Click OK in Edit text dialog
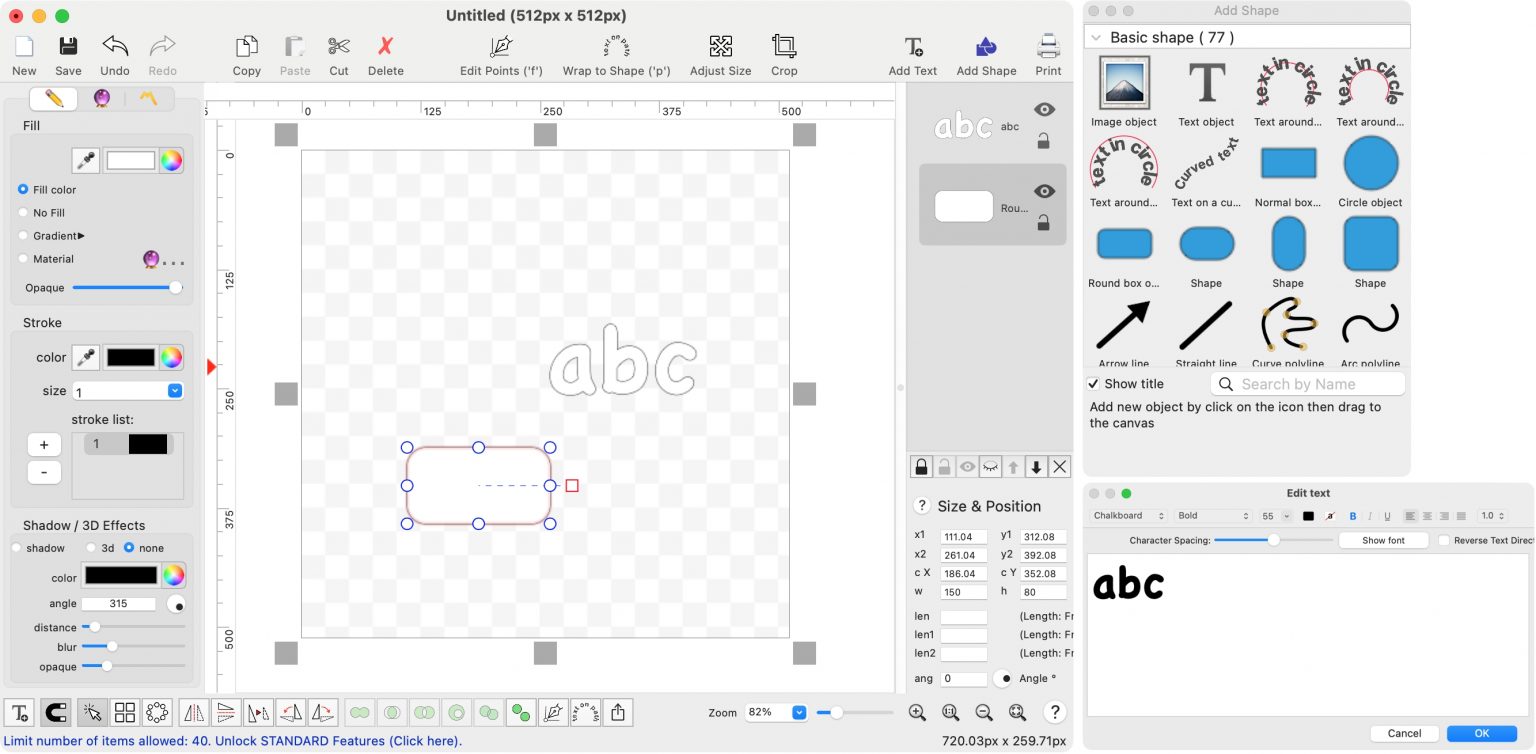Screen dimensions: 1536x754 point(1481,733)
